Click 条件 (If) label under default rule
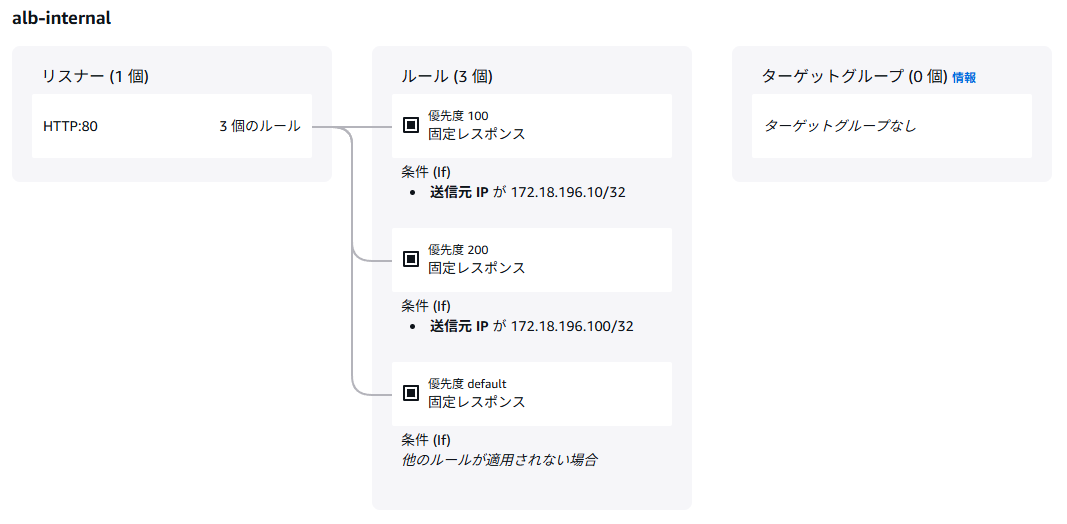 click(426, 439)
